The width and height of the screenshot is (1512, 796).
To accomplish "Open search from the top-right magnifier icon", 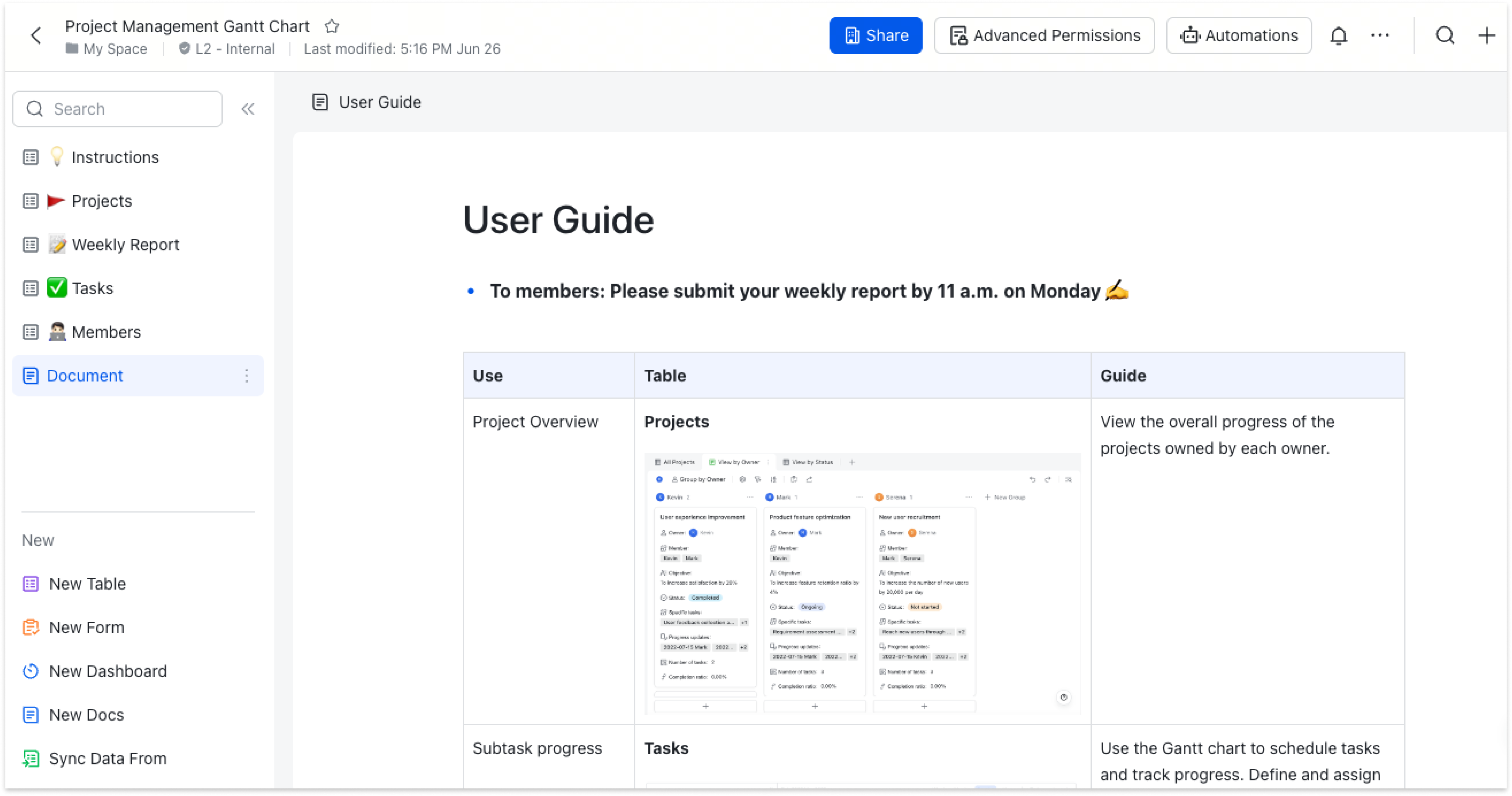I will (1445, 35).
